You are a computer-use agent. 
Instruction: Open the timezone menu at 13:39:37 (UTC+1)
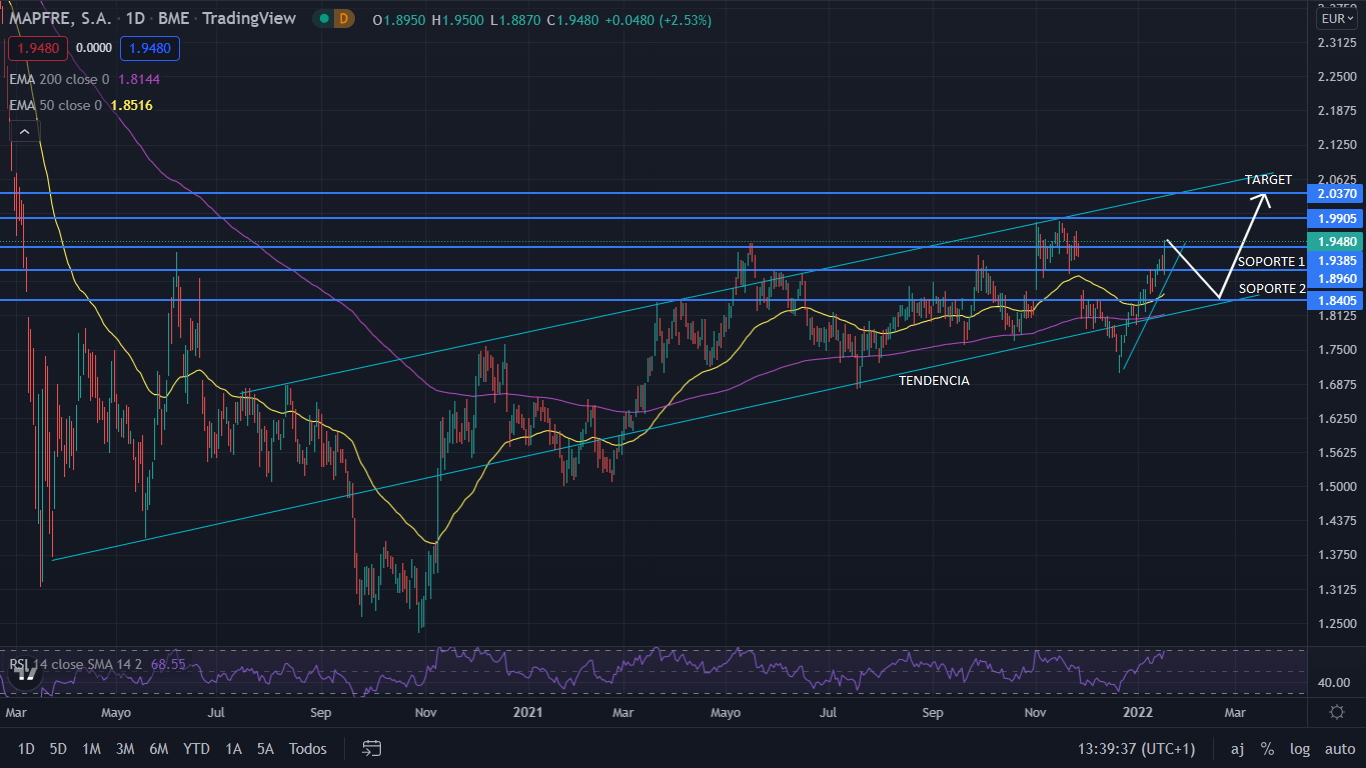(x=1136, y=748)
